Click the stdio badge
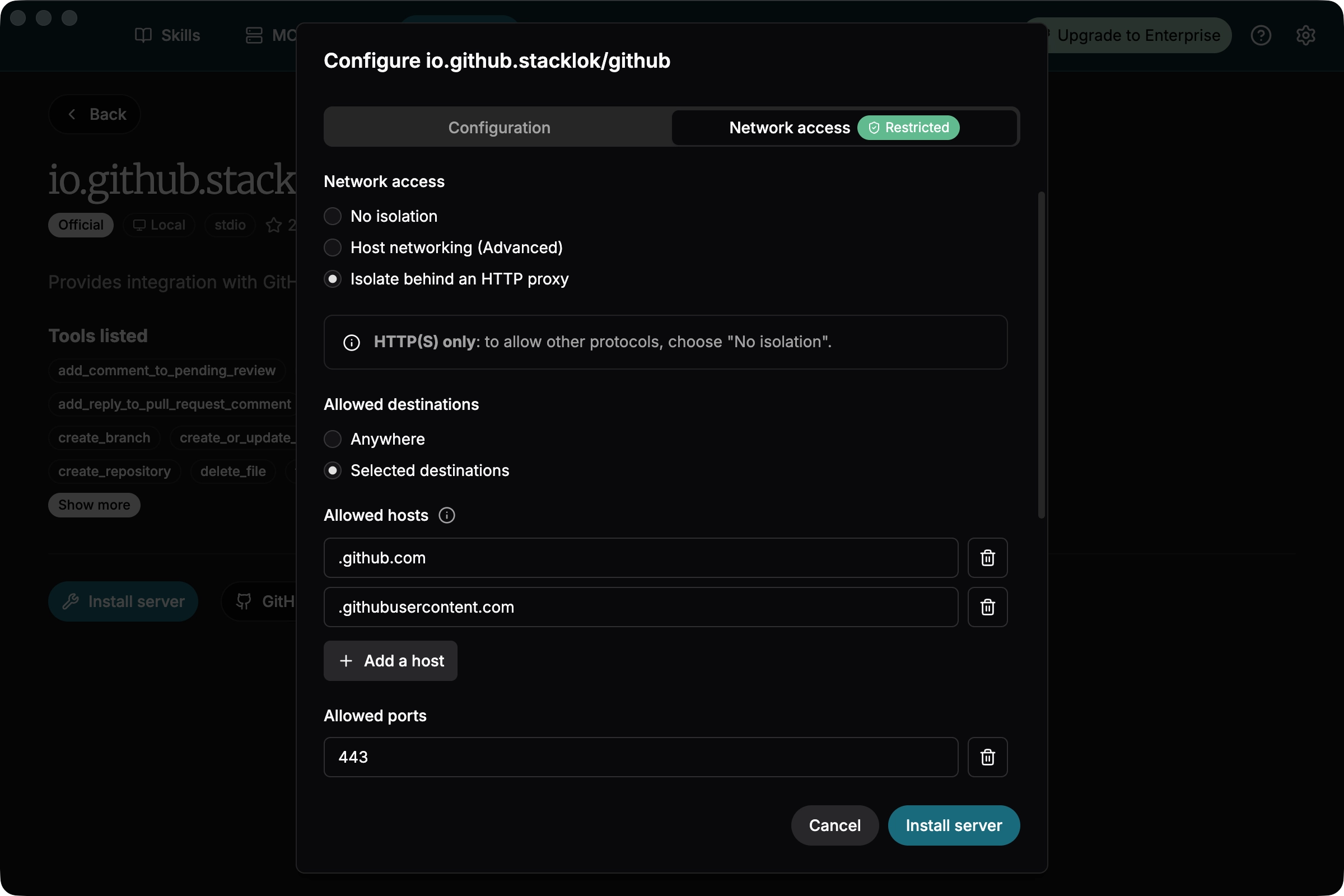 [230, 225]
